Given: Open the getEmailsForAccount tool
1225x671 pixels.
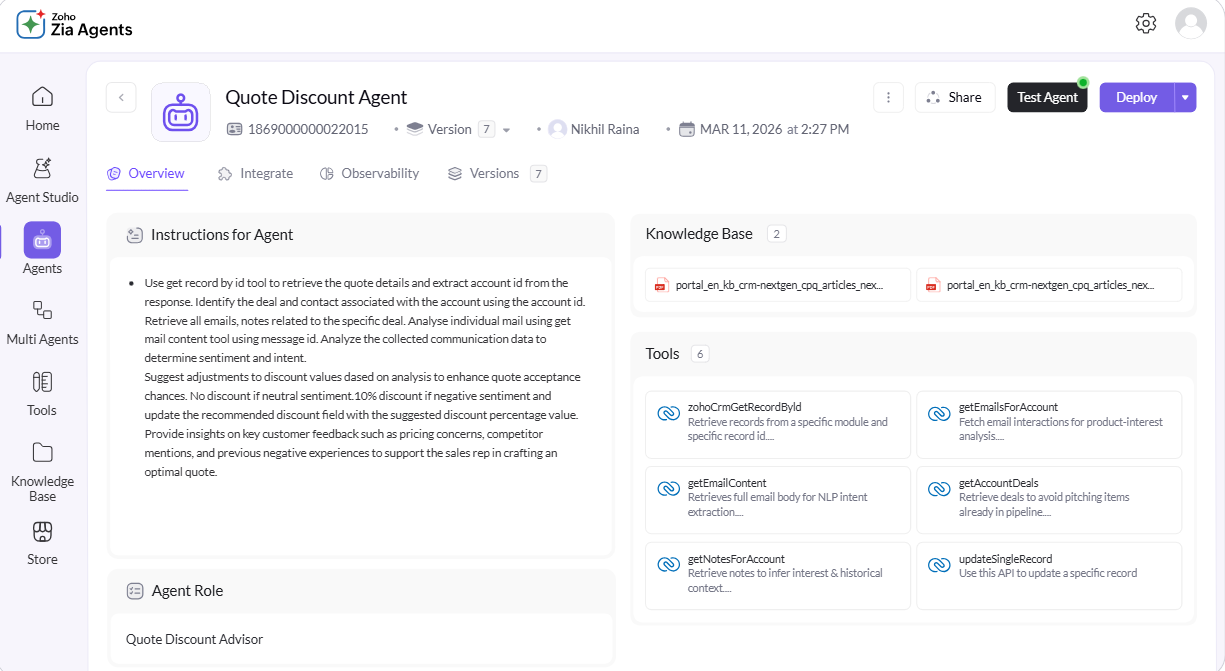Looking at the screenshot, I should (x=1049, y=424).
